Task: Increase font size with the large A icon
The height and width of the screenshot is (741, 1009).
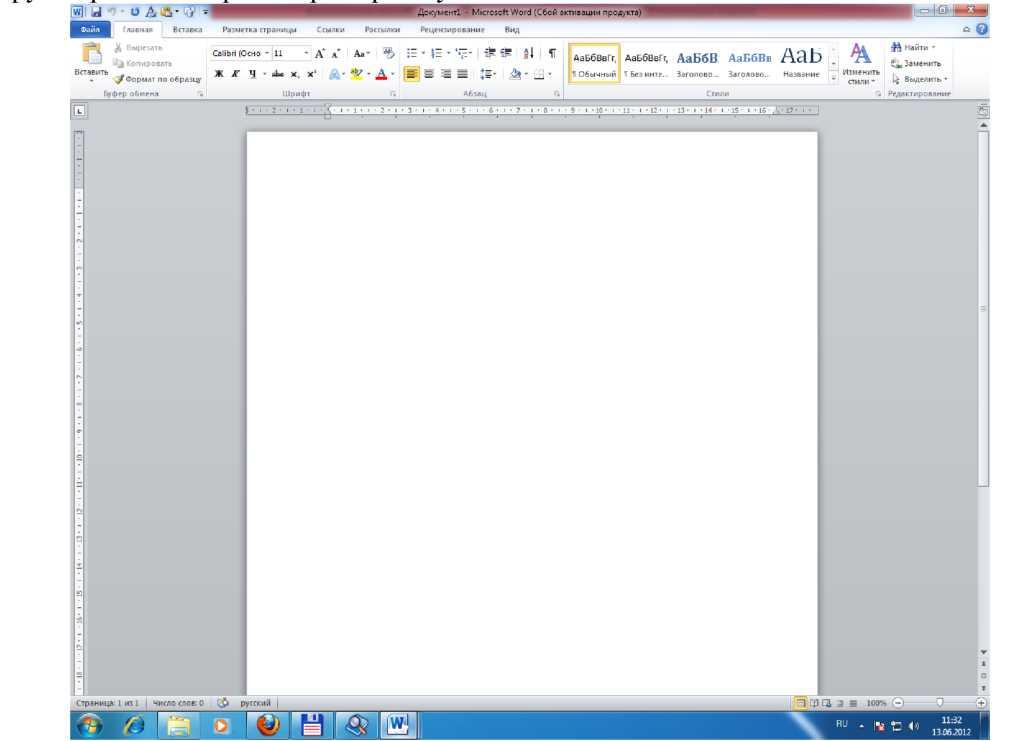Action: point(320,53)
